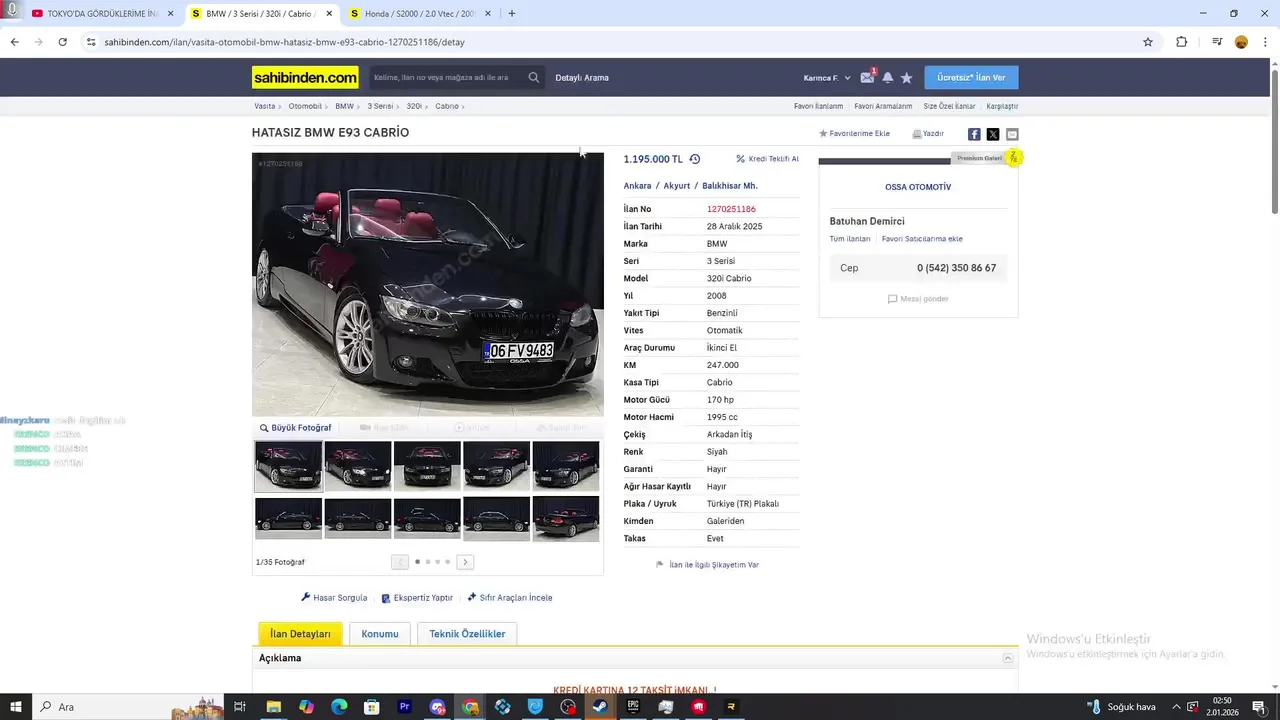The width and height of the screenshot is (1280, 720).
Task: Click Favori Satıcılarıma ekle link
Action: tap(922, 239)
